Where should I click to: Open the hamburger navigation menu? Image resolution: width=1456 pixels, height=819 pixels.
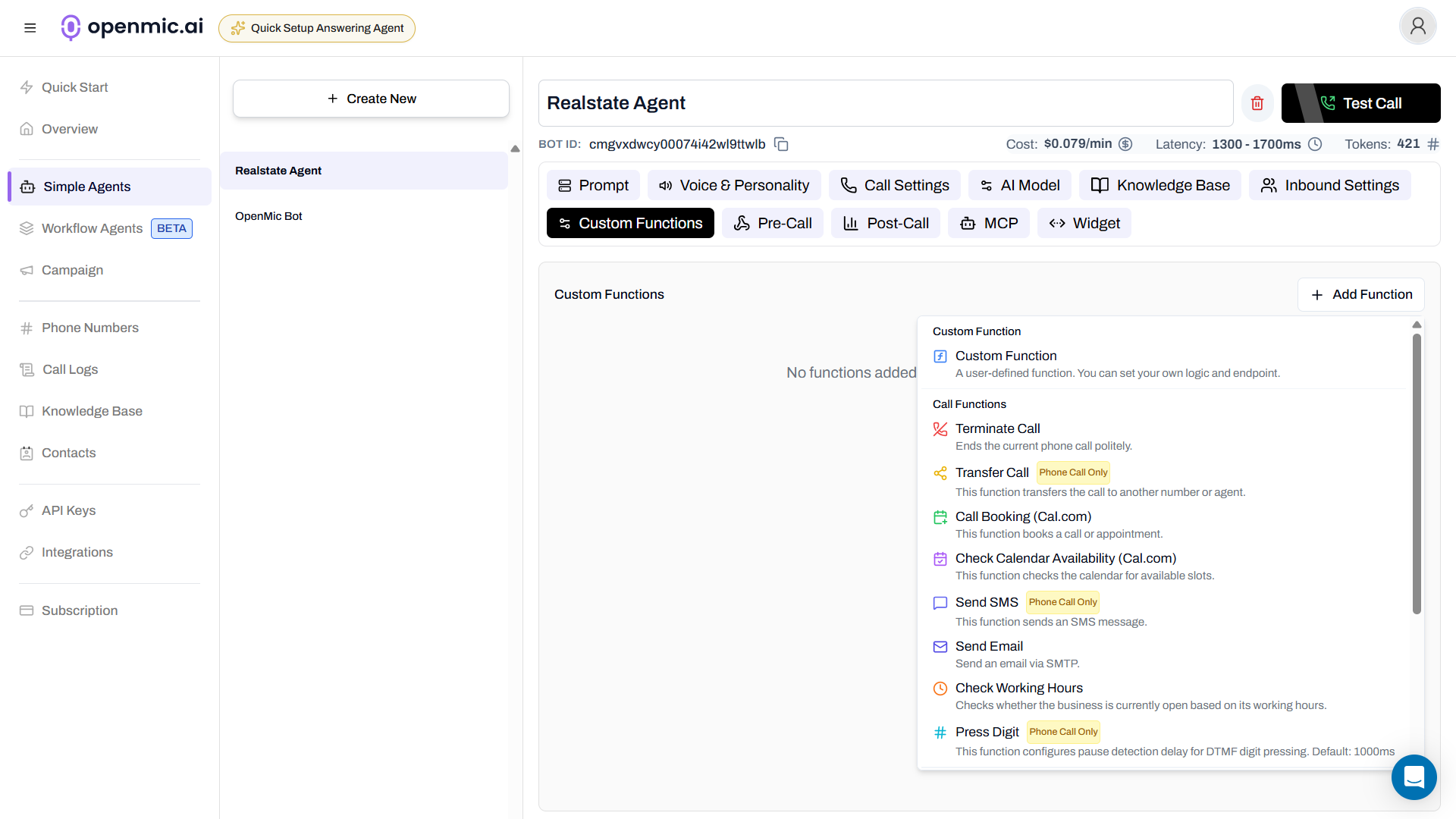[x=30, y=27]
